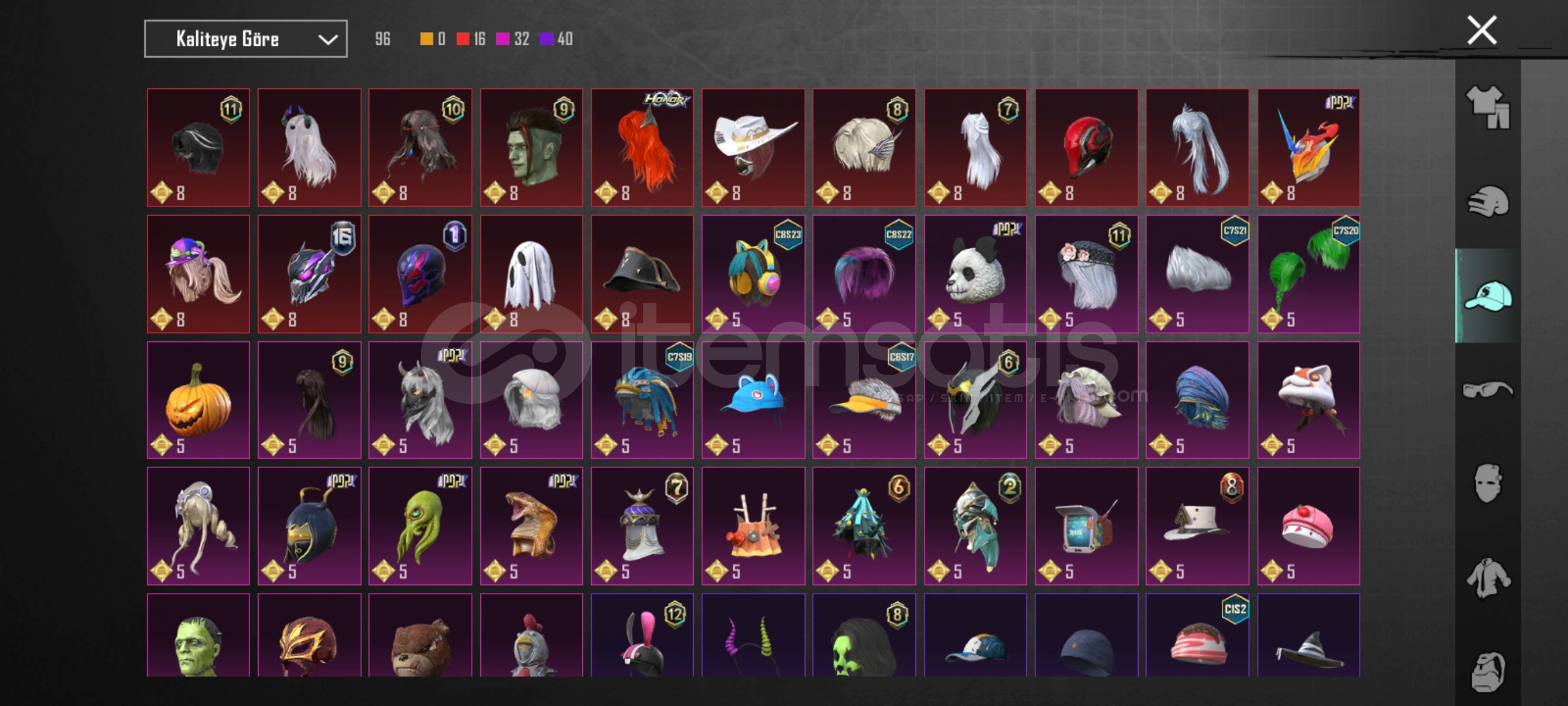Image resolution: width=1568 pixels, height=706 pixels.
Task: Choose the black pirate tricorn hat
Action: (642, 274)
